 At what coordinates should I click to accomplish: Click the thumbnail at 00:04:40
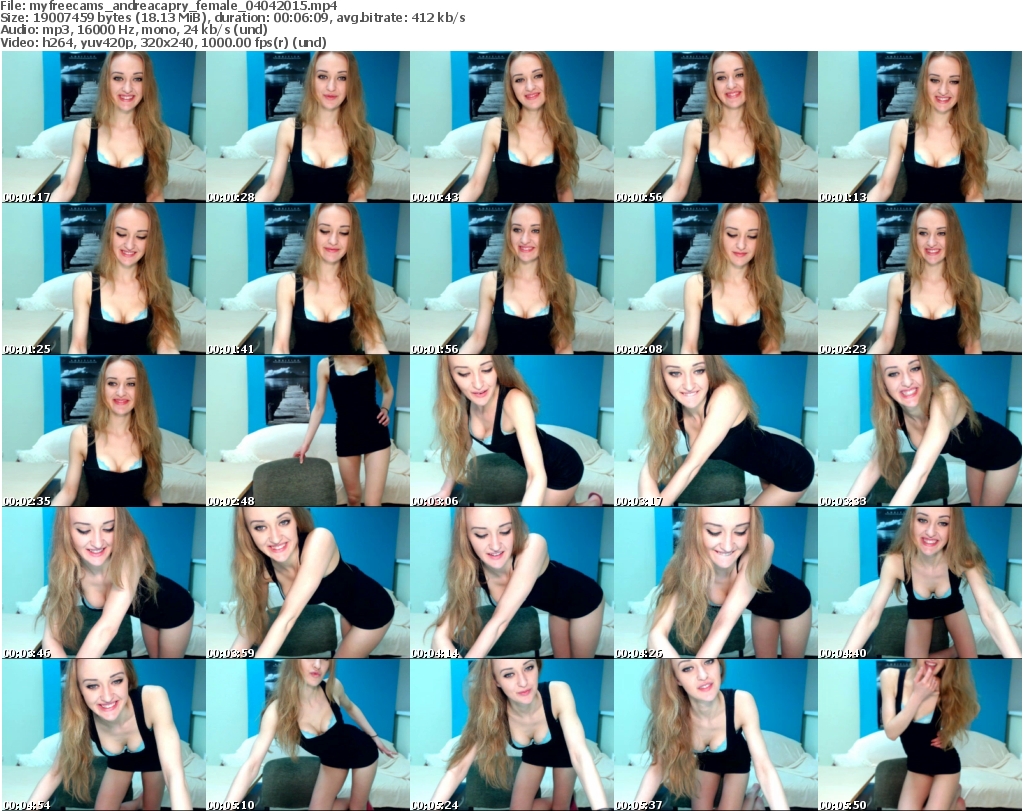click(x=919, y=583)
